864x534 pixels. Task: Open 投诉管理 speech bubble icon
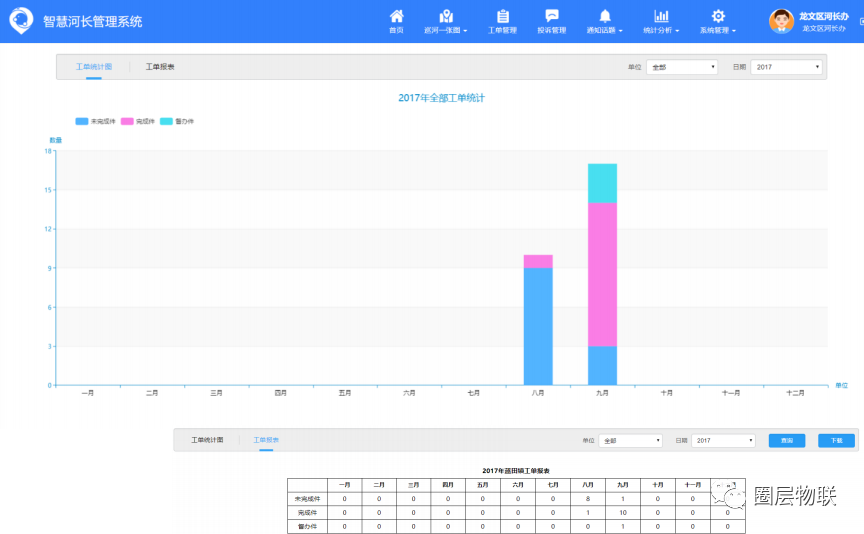click(552, 16)
